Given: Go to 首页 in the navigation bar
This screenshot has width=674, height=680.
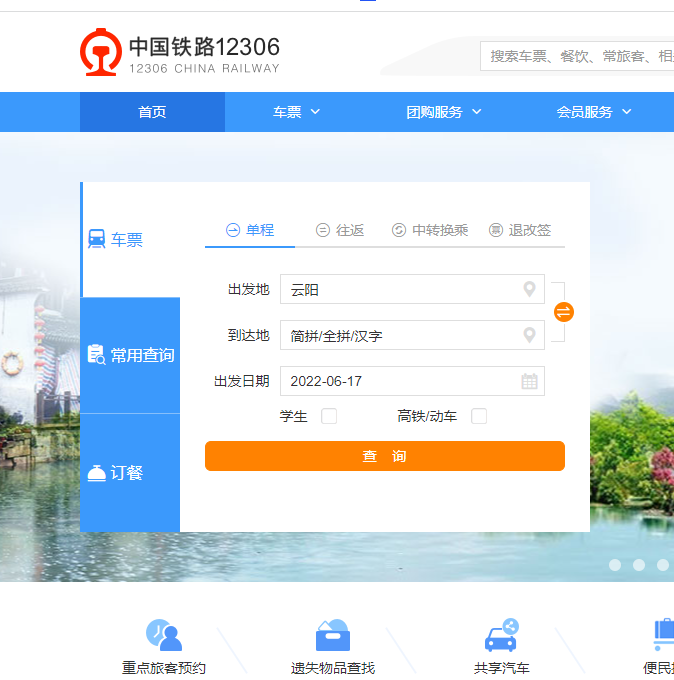Looking at the screenshot, I should [x=152, y=112].
